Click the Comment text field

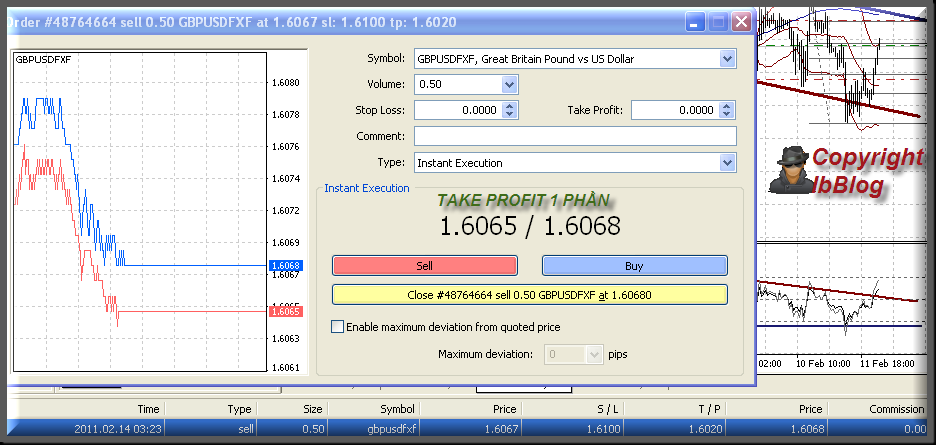click(575, 136)
